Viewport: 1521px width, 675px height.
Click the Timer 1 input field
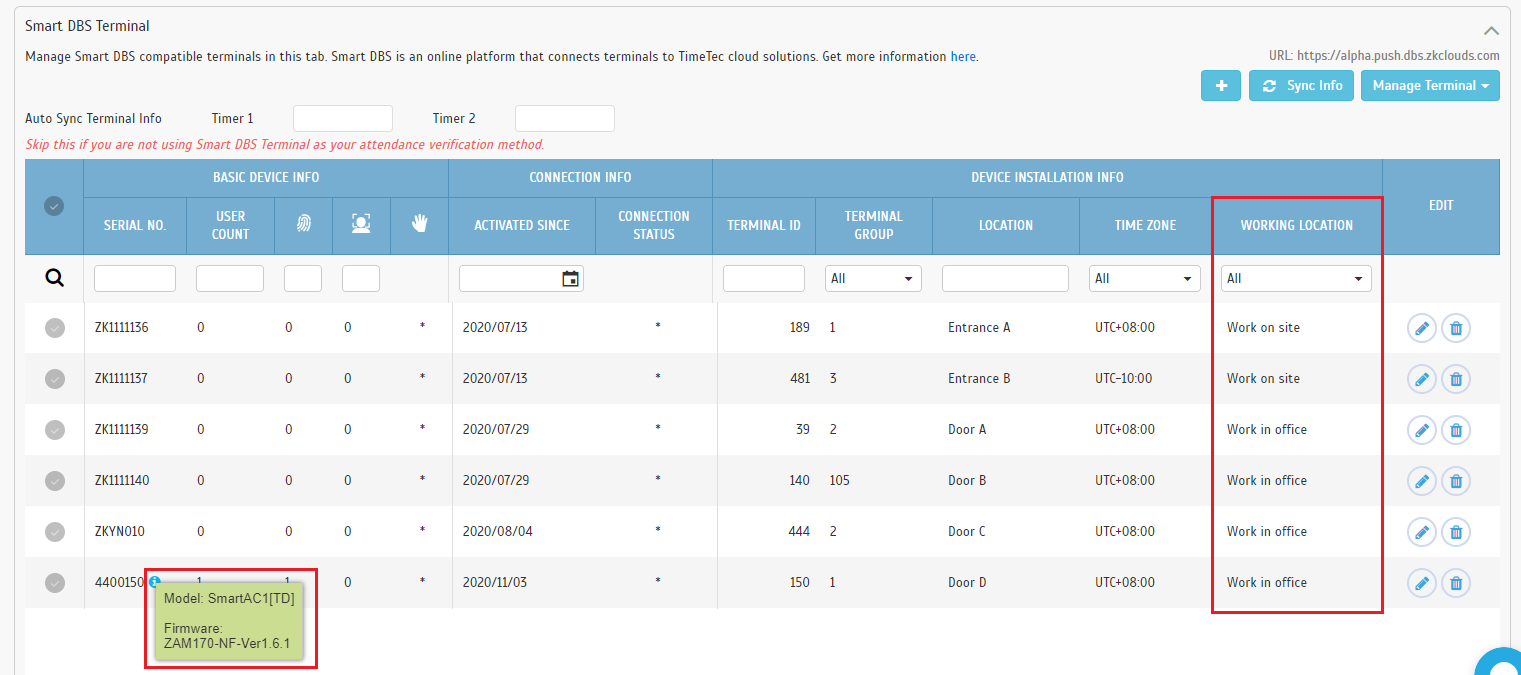[x=342, y=119]
